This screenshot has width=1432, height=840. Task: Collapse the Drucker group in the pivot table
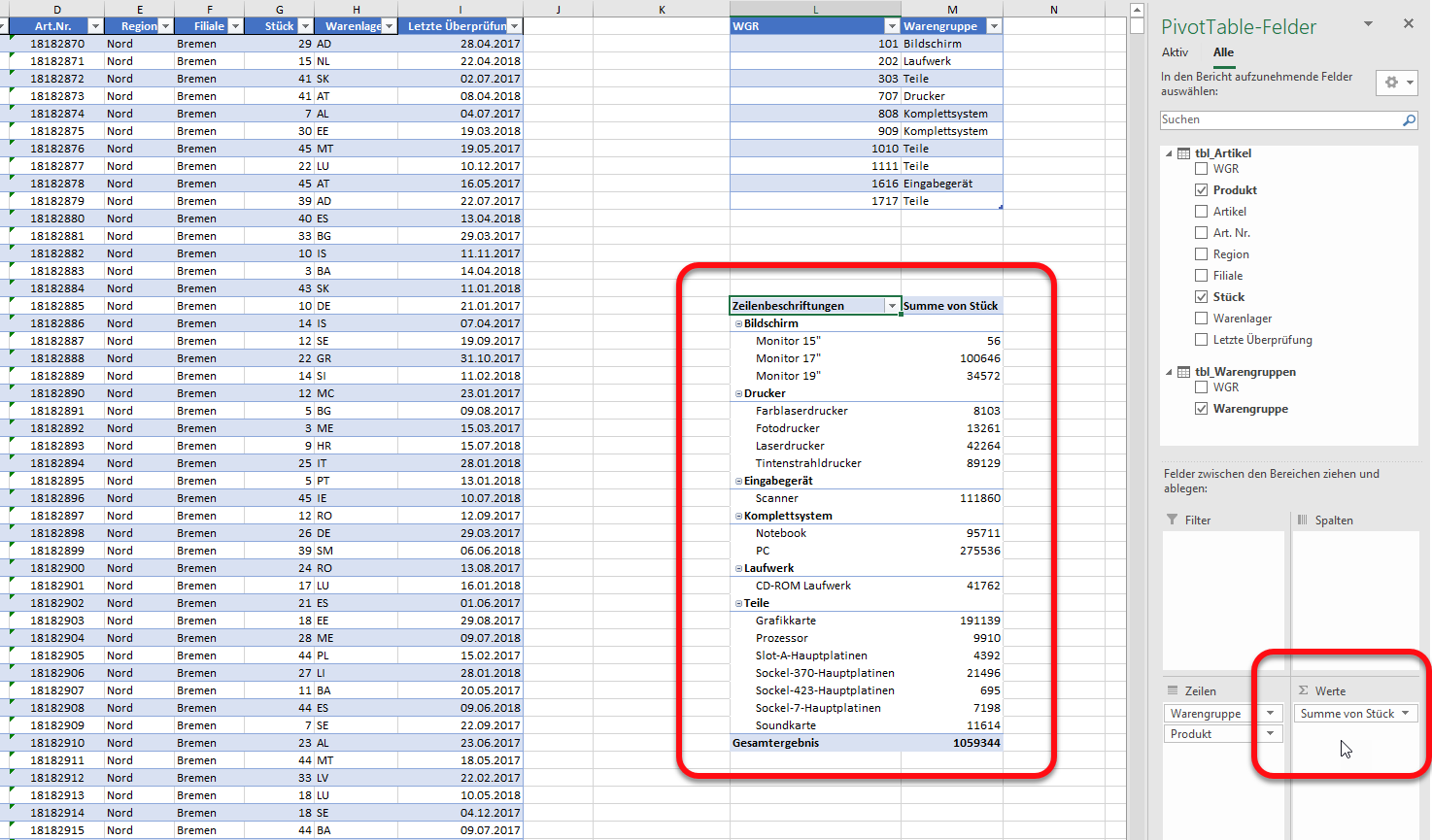[x=738, y=394]
